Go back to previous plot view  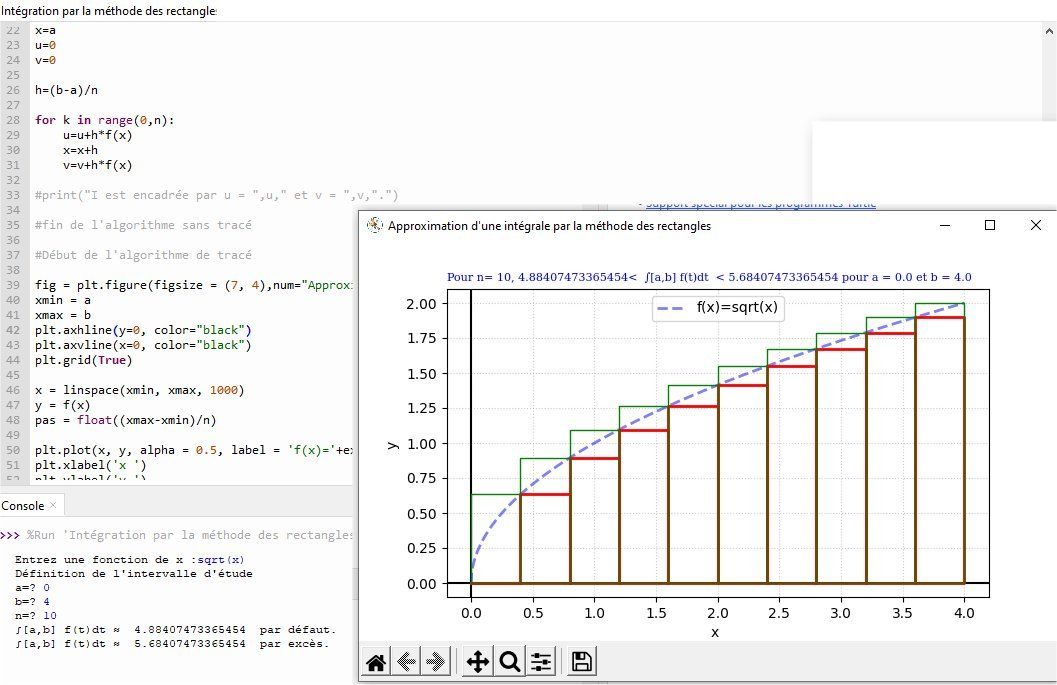coord(407,662)
